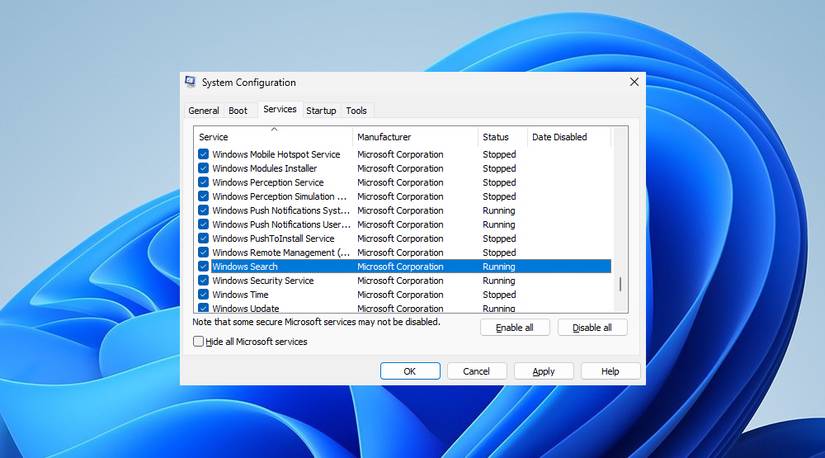Image resolution: width=825 pixels, height=458 pixels.
Task: Click the Disable all button
Action: coord(592,327)
